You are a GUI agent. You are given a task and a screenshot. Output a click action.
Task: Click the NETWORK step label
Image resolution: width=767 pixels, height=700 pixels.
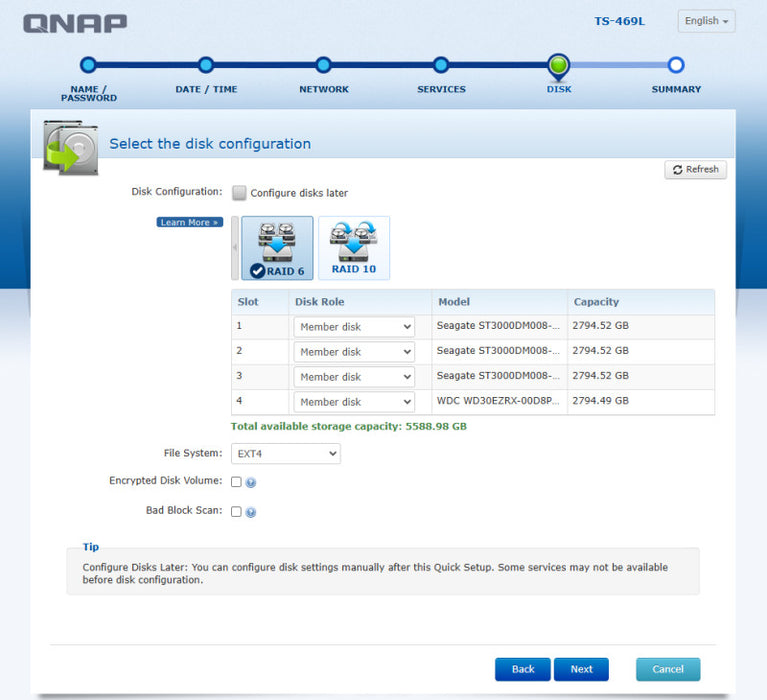pyautogui.click(x=324, y=89)
